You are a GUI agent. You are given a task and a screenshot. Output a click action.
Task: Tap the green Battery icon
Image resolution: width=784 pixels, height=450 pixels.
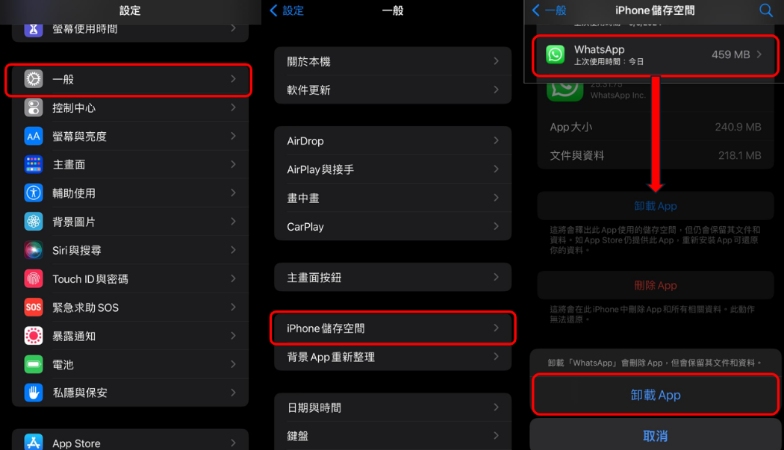pos(34,364)
